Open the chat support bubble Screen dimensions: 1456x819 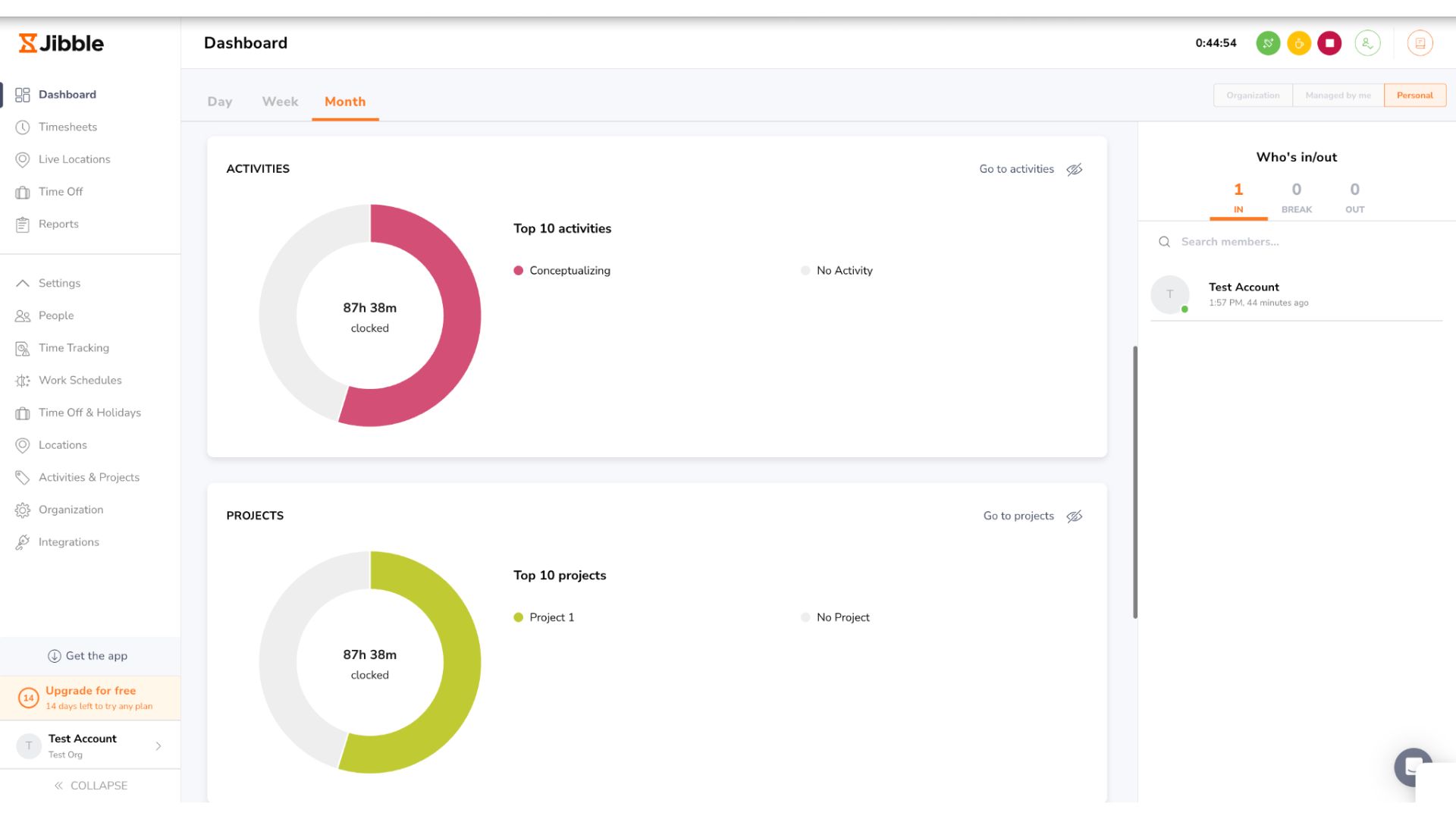tap(1413, 767)
